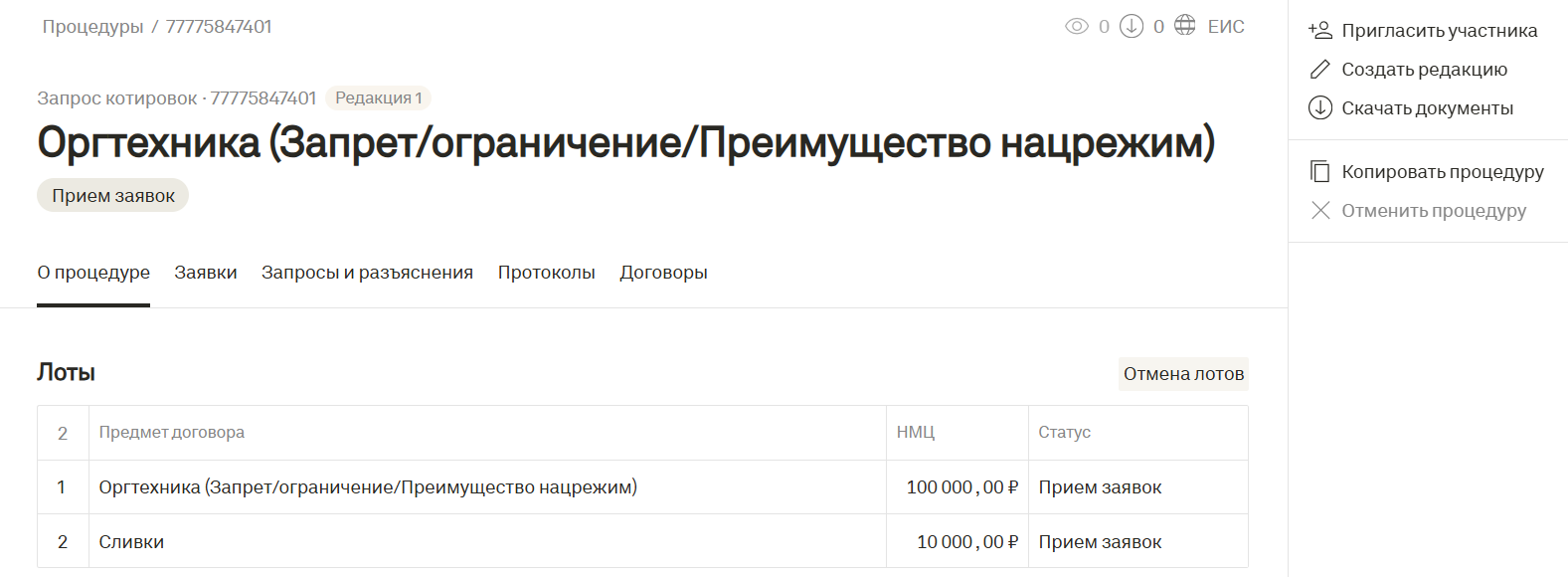Image resolution: width=1568 pixels, height=577 pixels.
Task: Click the ЕИС globe icon
Action: pyautogui.click(x=1185, y=26)
